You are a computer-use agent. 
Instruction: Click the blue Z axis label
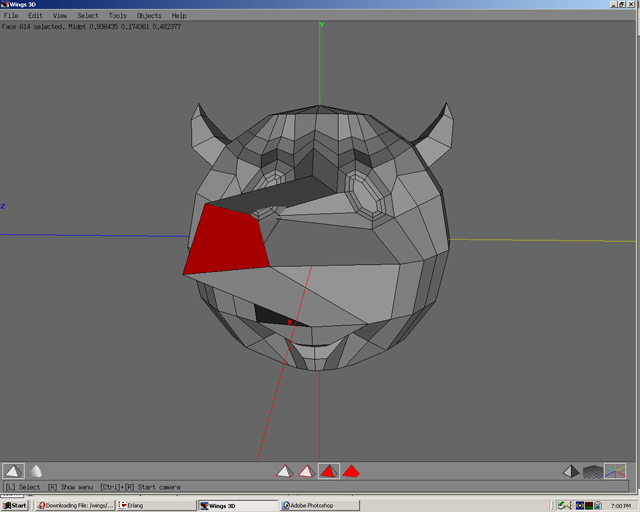3,206
